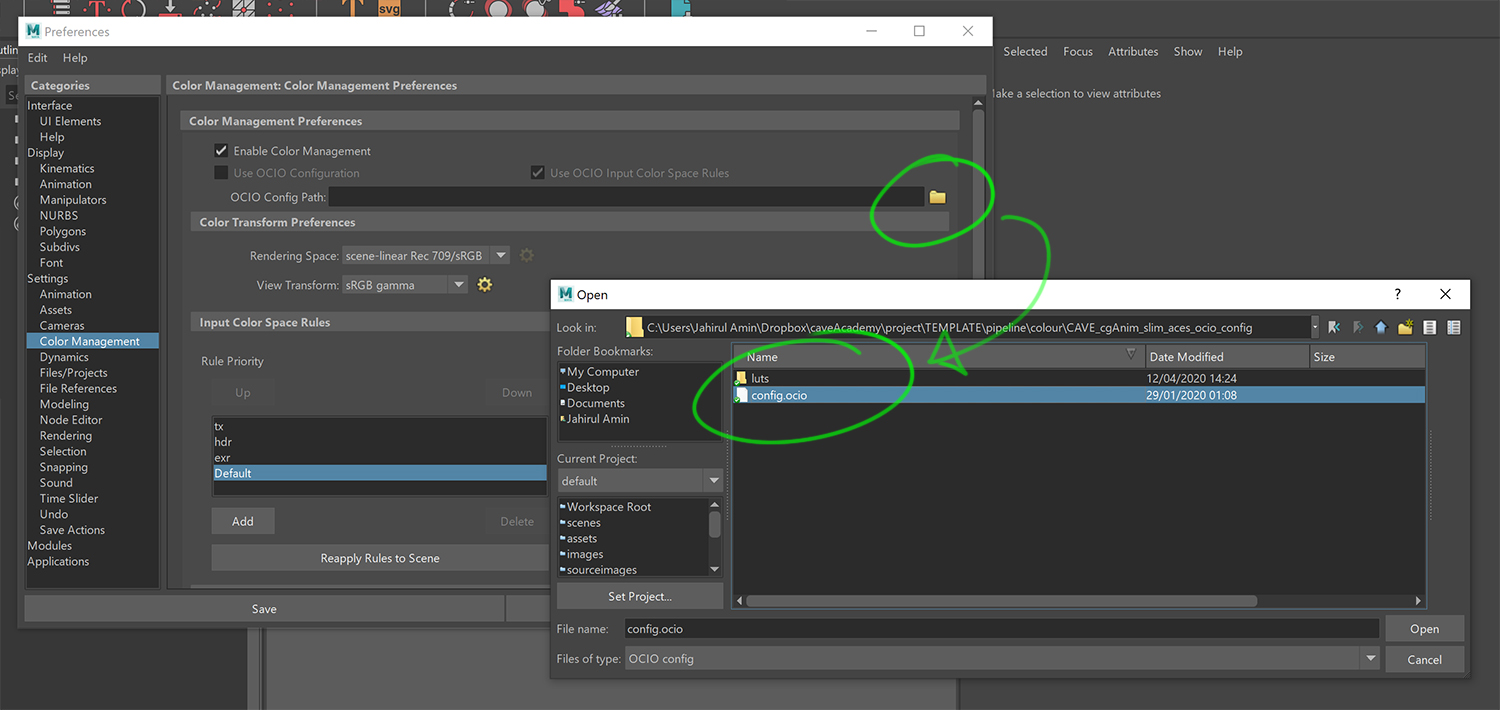Click the config.ocio file icon
Viewport: 1500px width, 710px height.
(741, 396)
